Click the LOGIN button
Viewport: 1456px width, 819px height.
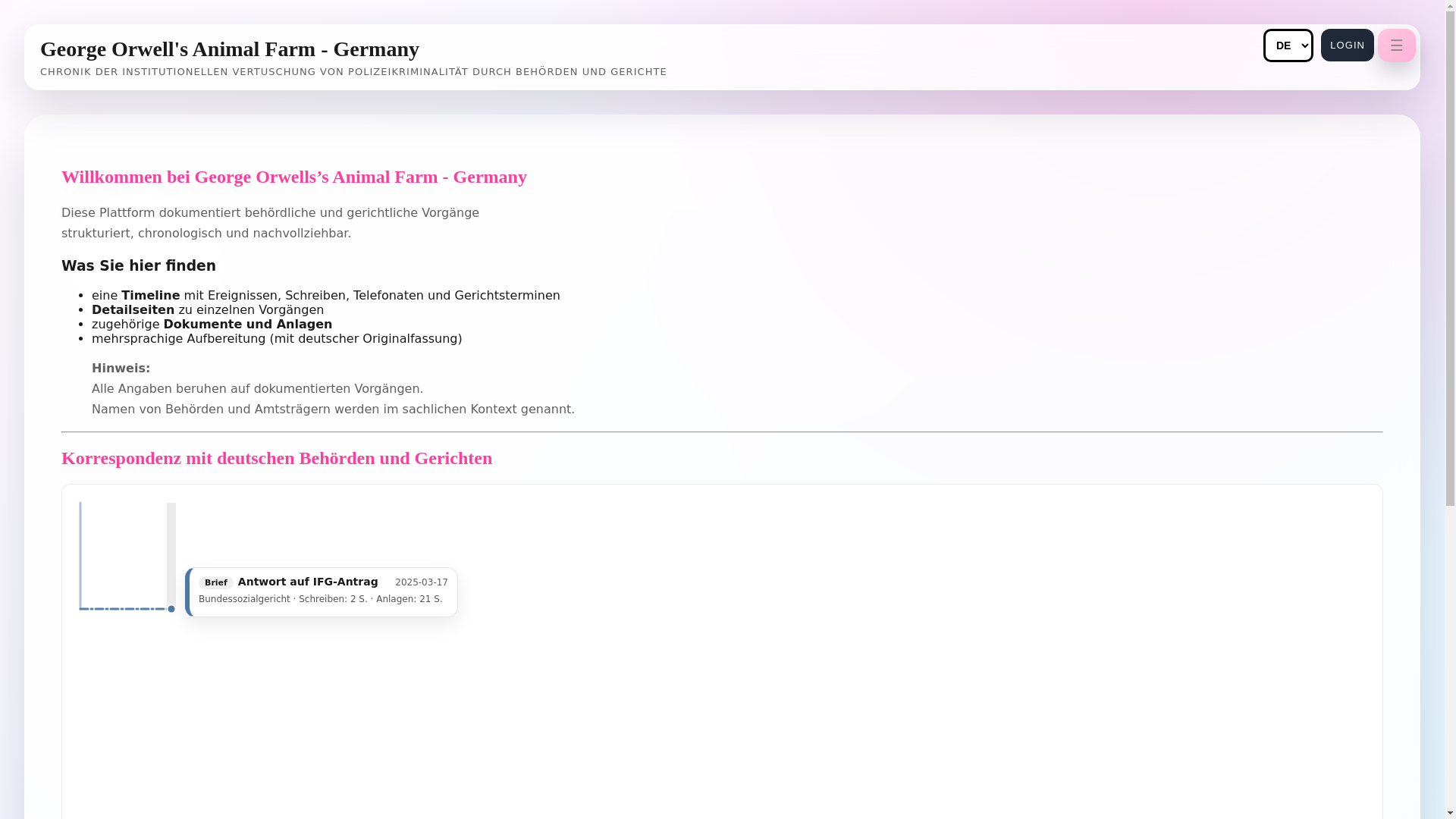coord(1347,45)
